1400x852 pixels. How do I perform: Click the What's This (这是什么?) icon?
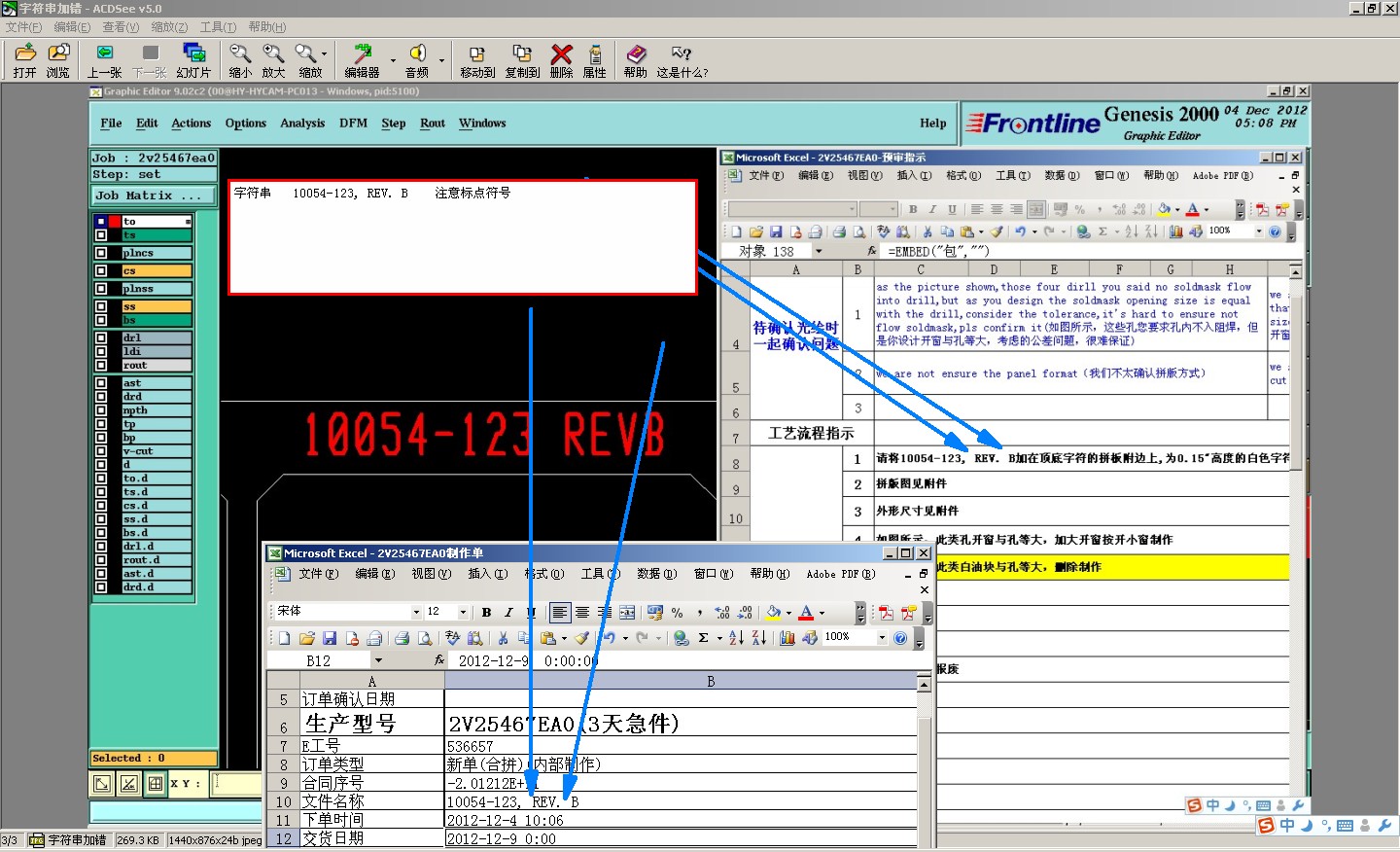pos(682,60)
